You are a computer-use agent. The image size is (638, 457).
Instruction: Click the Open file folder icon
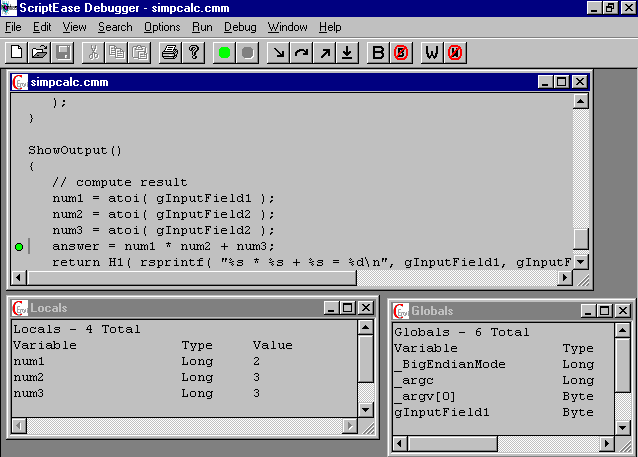[x=39, y=52]
